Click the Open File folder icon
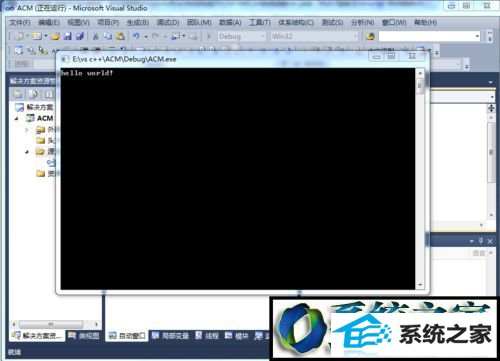This screenshot has width=500, height=361. 55,36
